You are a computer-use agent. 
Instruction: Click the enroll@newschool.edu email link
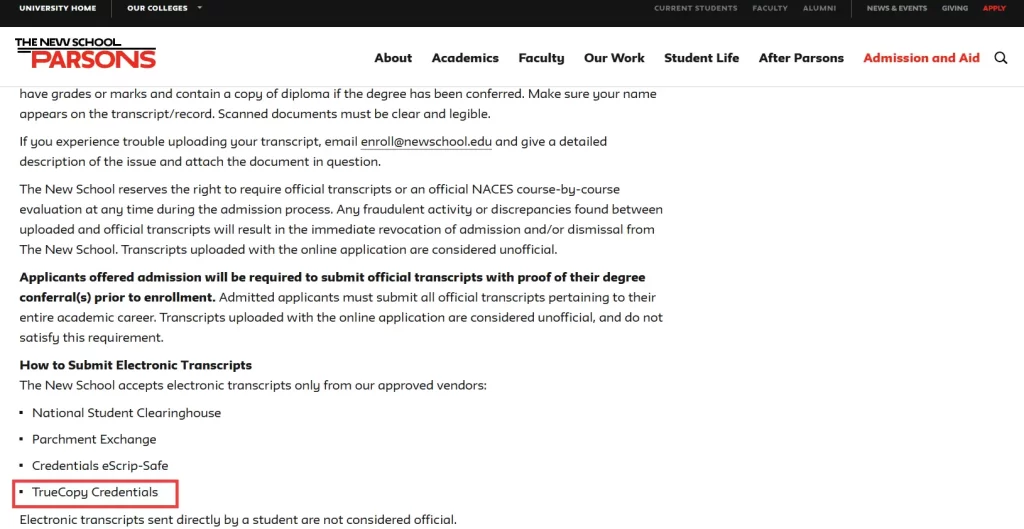426,142
